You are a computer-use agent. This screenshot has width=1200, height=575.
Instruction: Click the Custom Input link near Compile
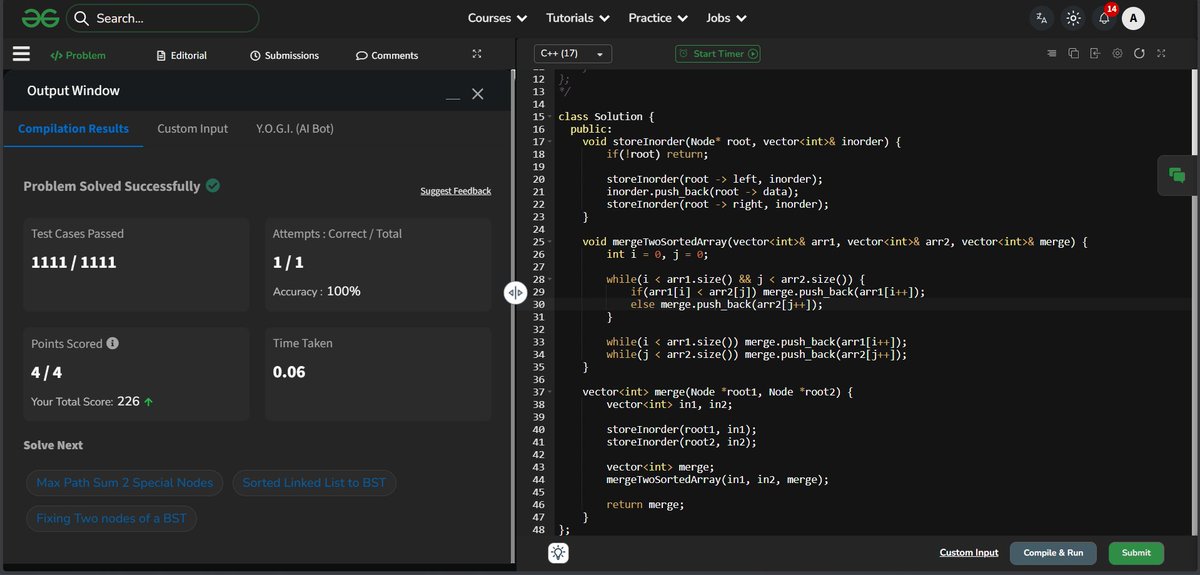pyautogui.click(x=969, y=552)
